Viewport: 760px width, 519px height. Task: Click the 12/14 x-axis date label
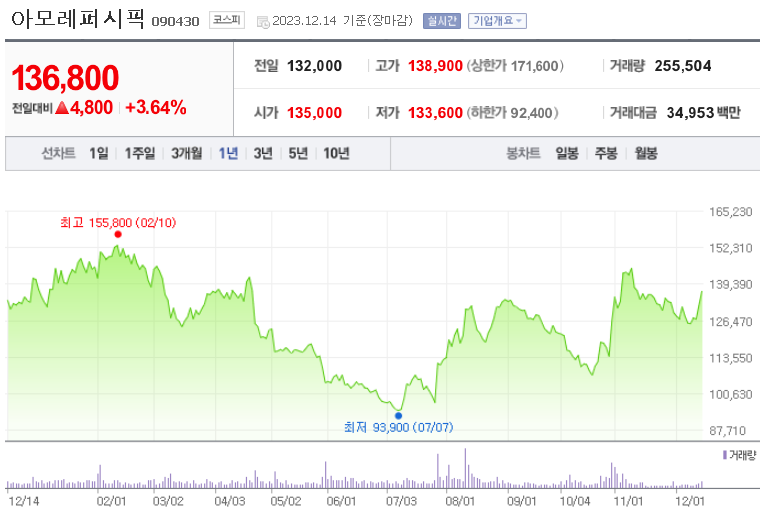click(24, 501)
